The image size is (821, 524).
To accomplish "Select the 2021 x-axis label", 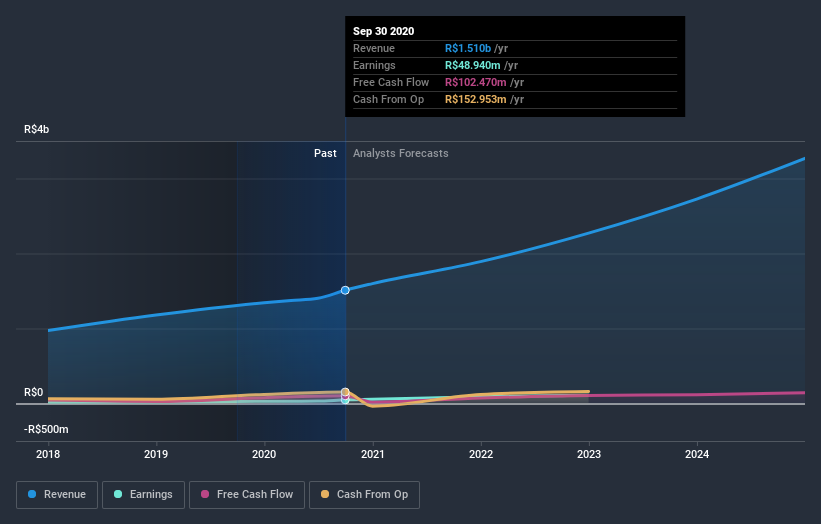I will 372,454.
